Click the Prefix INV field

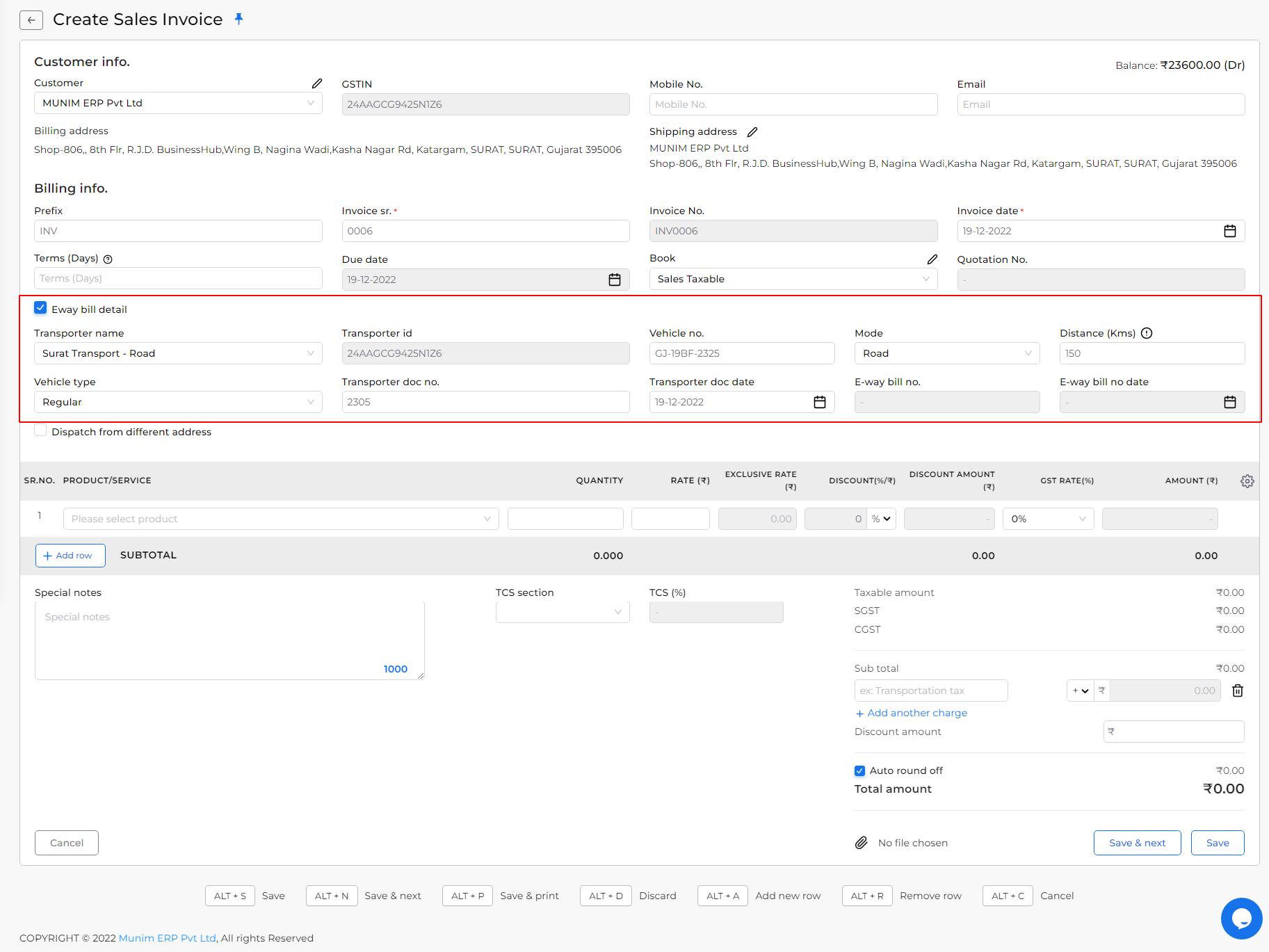coord(178,231)
